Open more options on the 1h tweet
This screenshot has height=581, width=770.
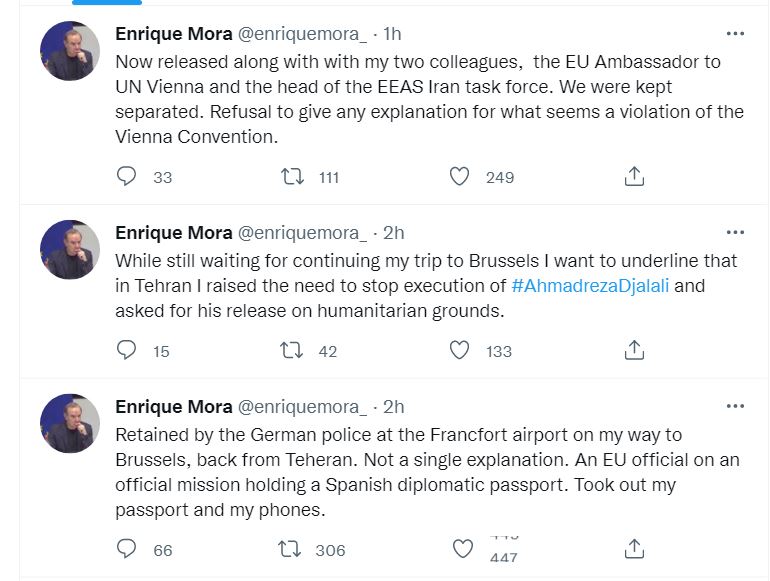click(x=735, y=33)
